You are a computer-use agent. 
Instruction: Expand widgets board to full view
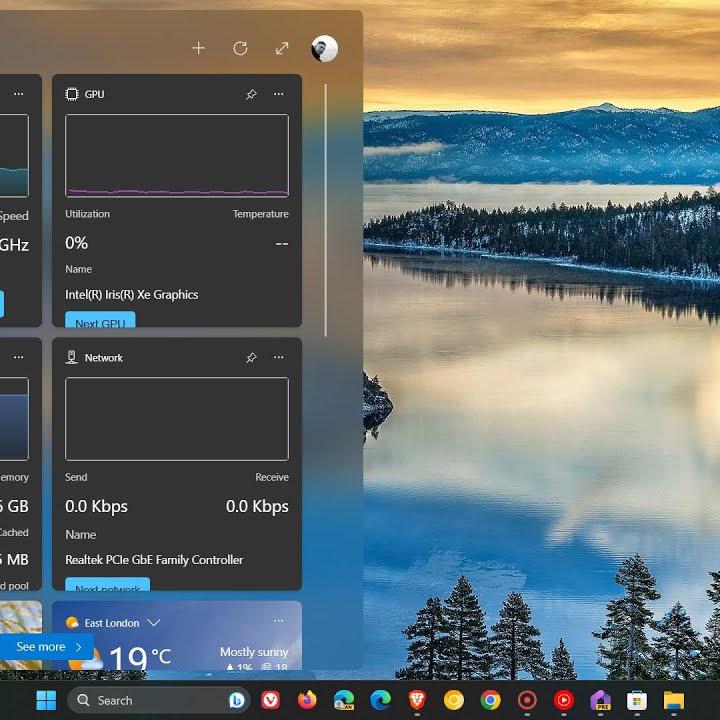click(x=282, y=48)
